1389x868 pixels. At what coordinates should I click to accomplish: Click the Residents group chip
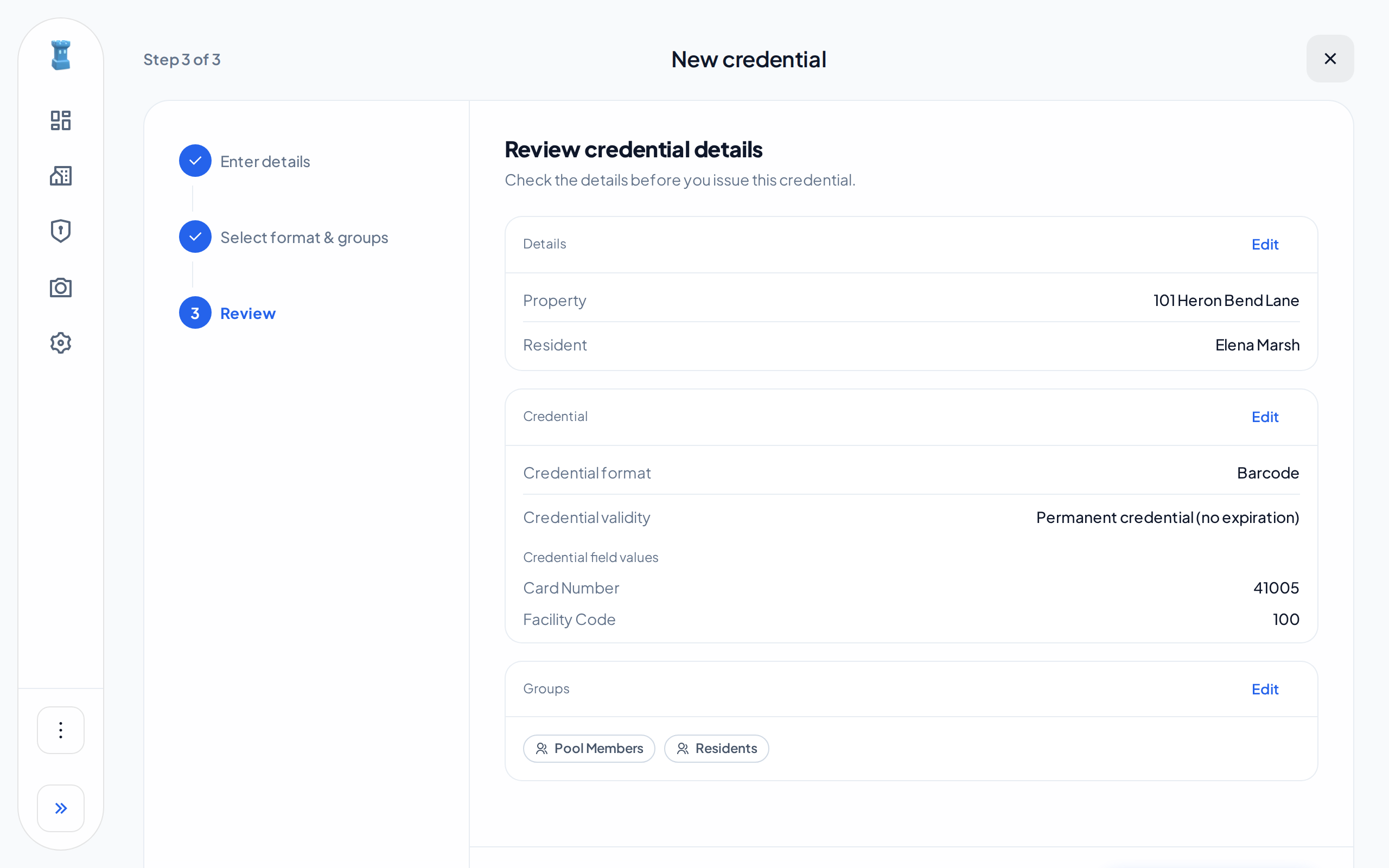click(716, 749)
